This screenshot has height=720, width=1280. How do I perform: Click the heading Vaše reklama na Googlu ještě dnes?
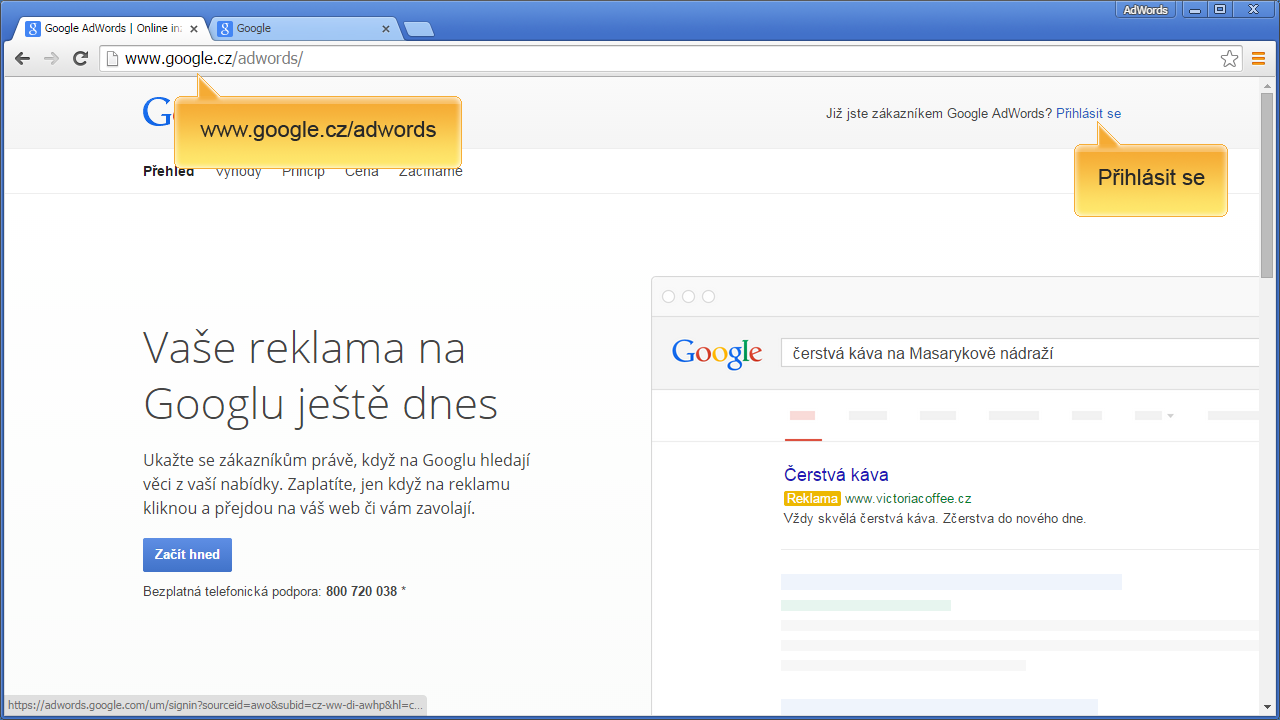click(320, 376)
